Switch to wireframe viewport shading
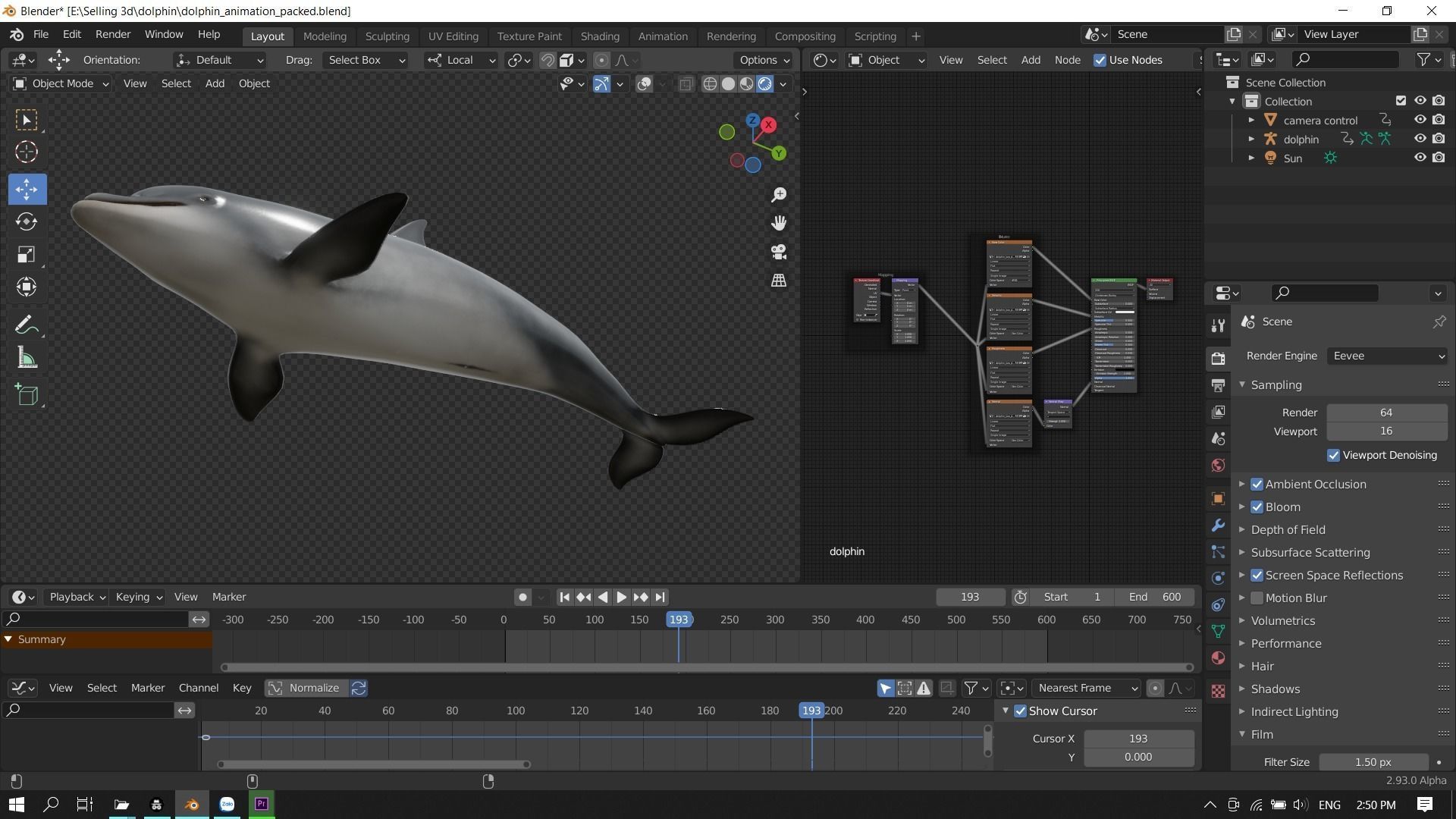The width and height of the screenshot is (1456, 819). [x=710, y=84]
